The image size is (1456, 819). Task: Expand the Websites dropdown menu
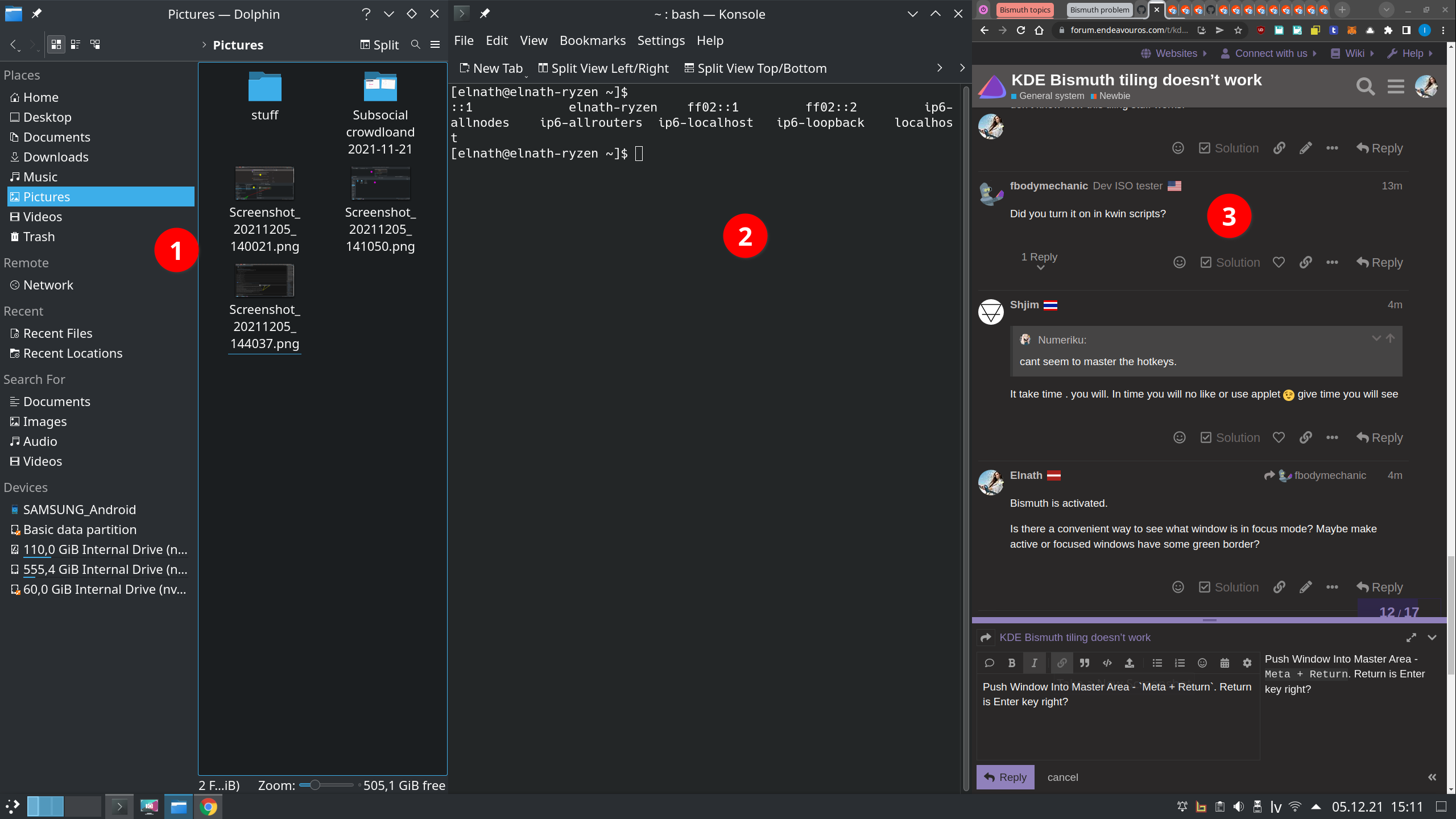point(1174,53)
